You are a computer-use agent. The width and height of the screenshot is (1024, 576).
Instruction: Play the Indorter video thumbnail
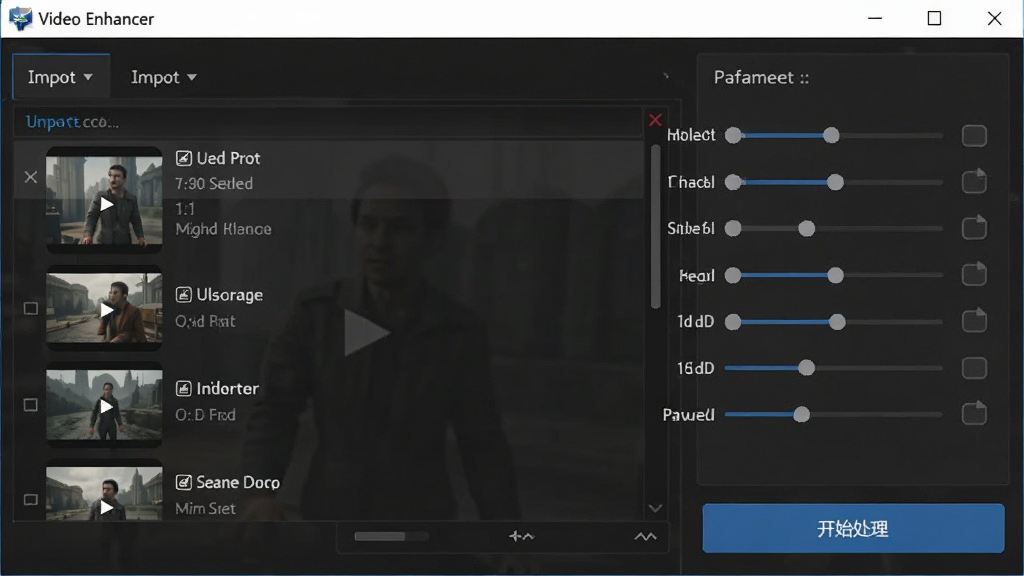[x=104, y=405]
